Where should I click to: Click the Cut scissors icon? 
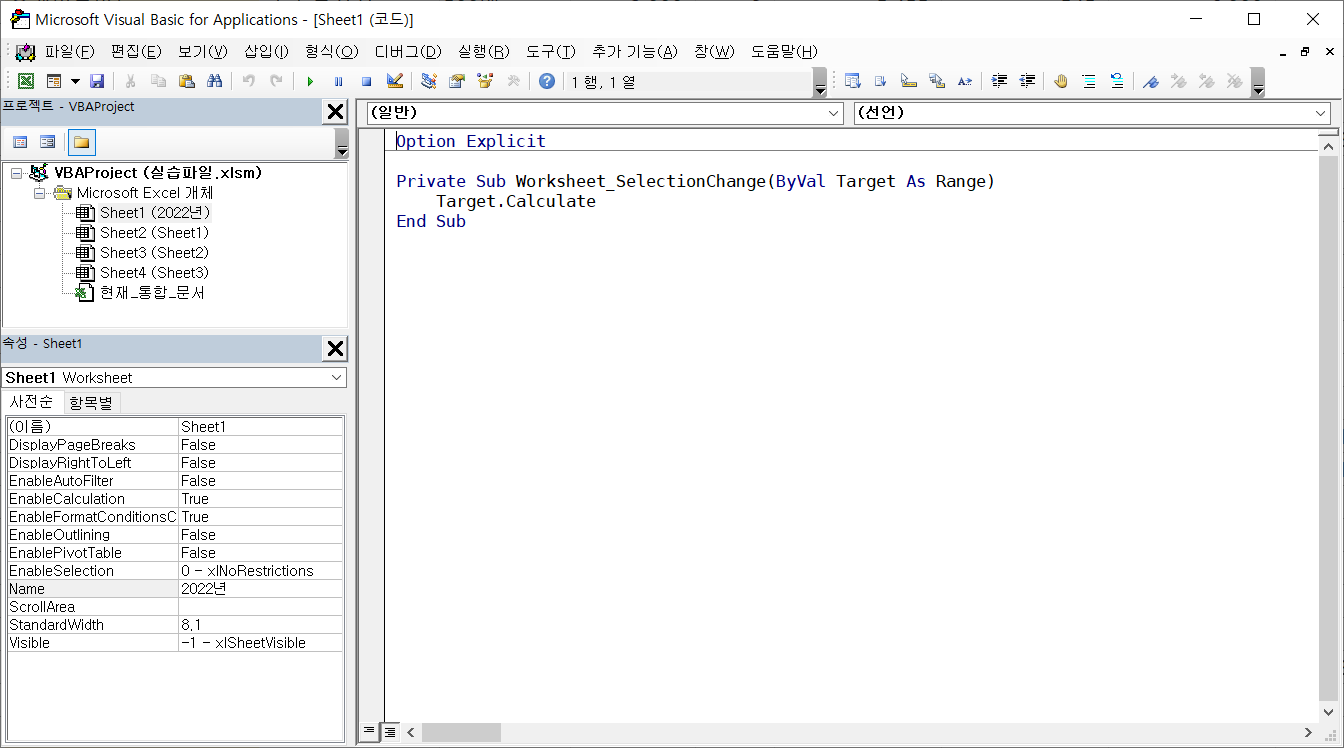pos(130,81)
